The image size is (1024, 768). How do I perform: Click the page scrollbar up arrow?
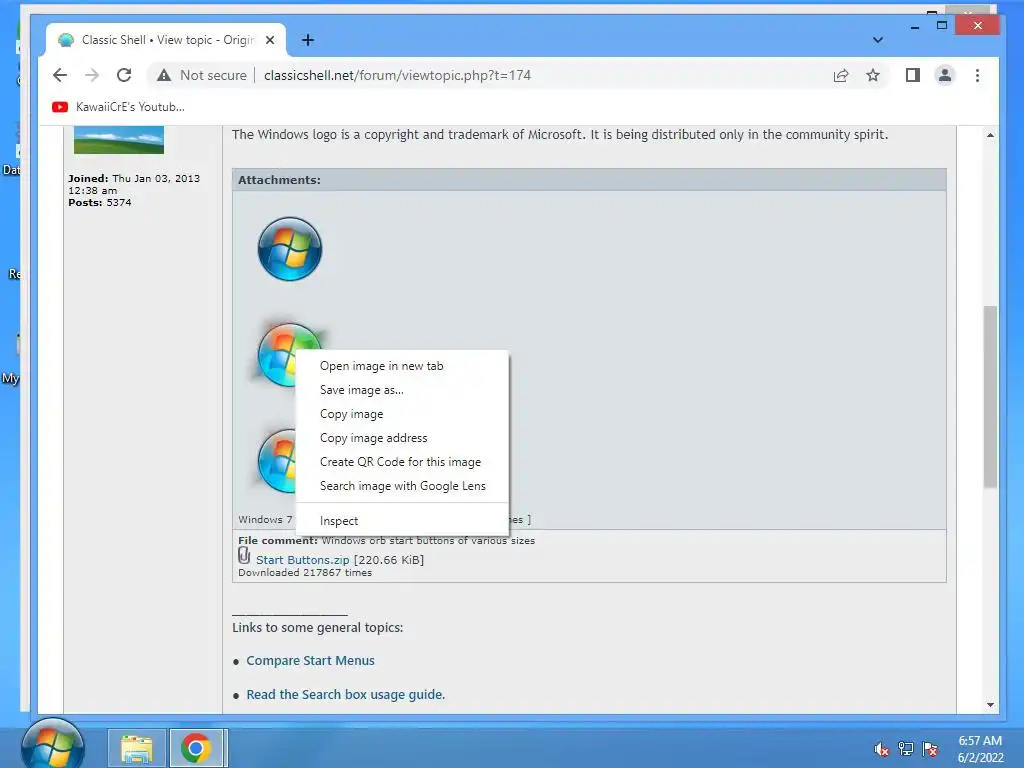coord(991,135)
